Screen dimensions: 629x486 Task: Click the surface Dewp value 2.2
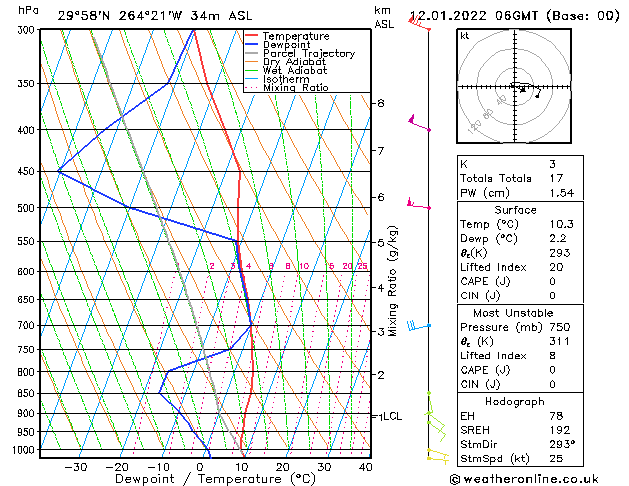point(558,239)
